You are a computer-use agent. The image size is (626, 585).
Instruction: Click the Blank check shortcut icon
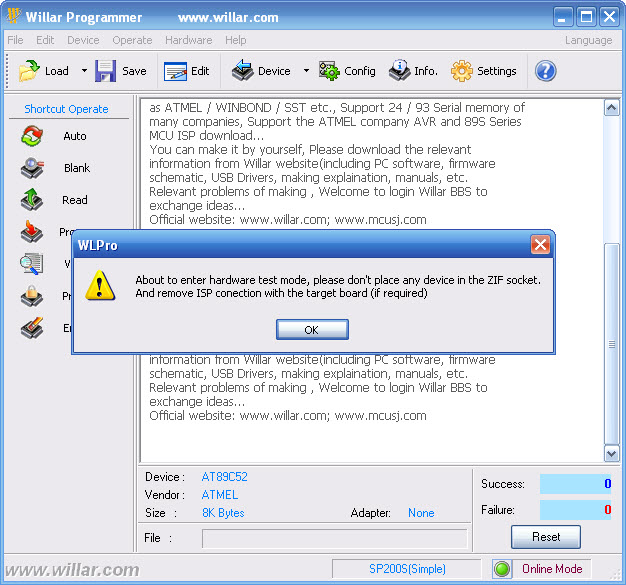coord(32,168)
